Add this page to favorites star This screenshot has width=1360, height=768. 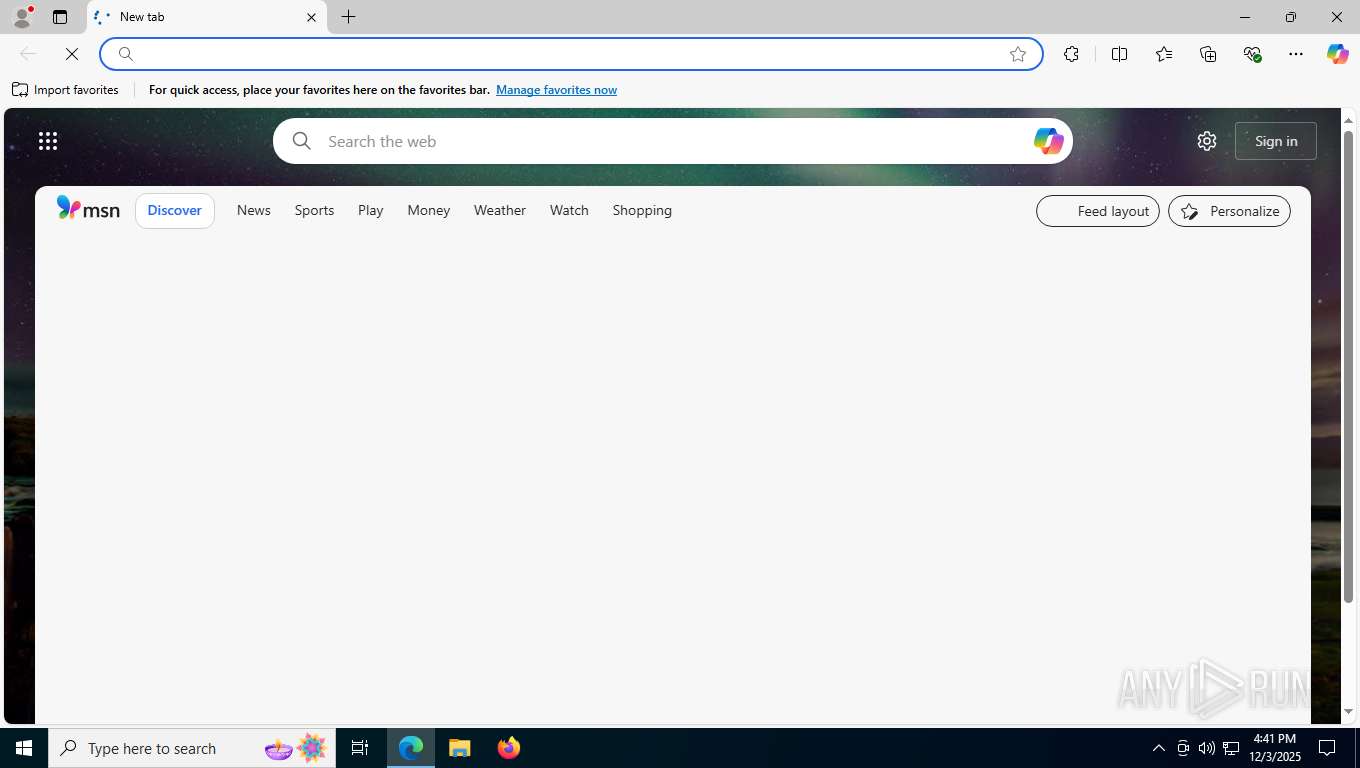click(x=1018, y=54)
